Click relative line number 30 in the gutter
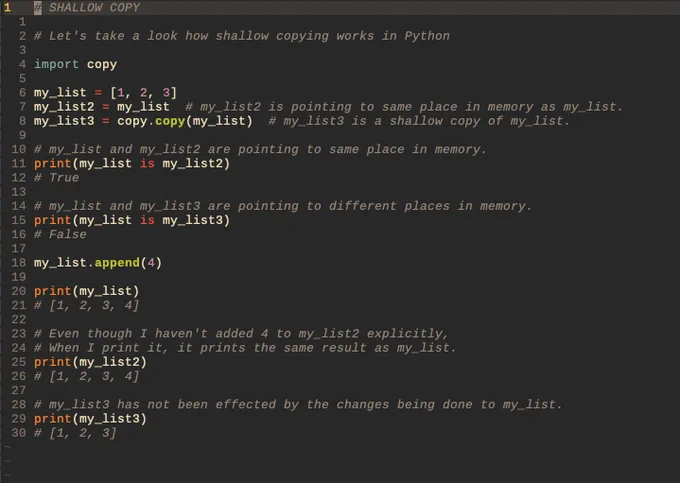 point(19,433)
